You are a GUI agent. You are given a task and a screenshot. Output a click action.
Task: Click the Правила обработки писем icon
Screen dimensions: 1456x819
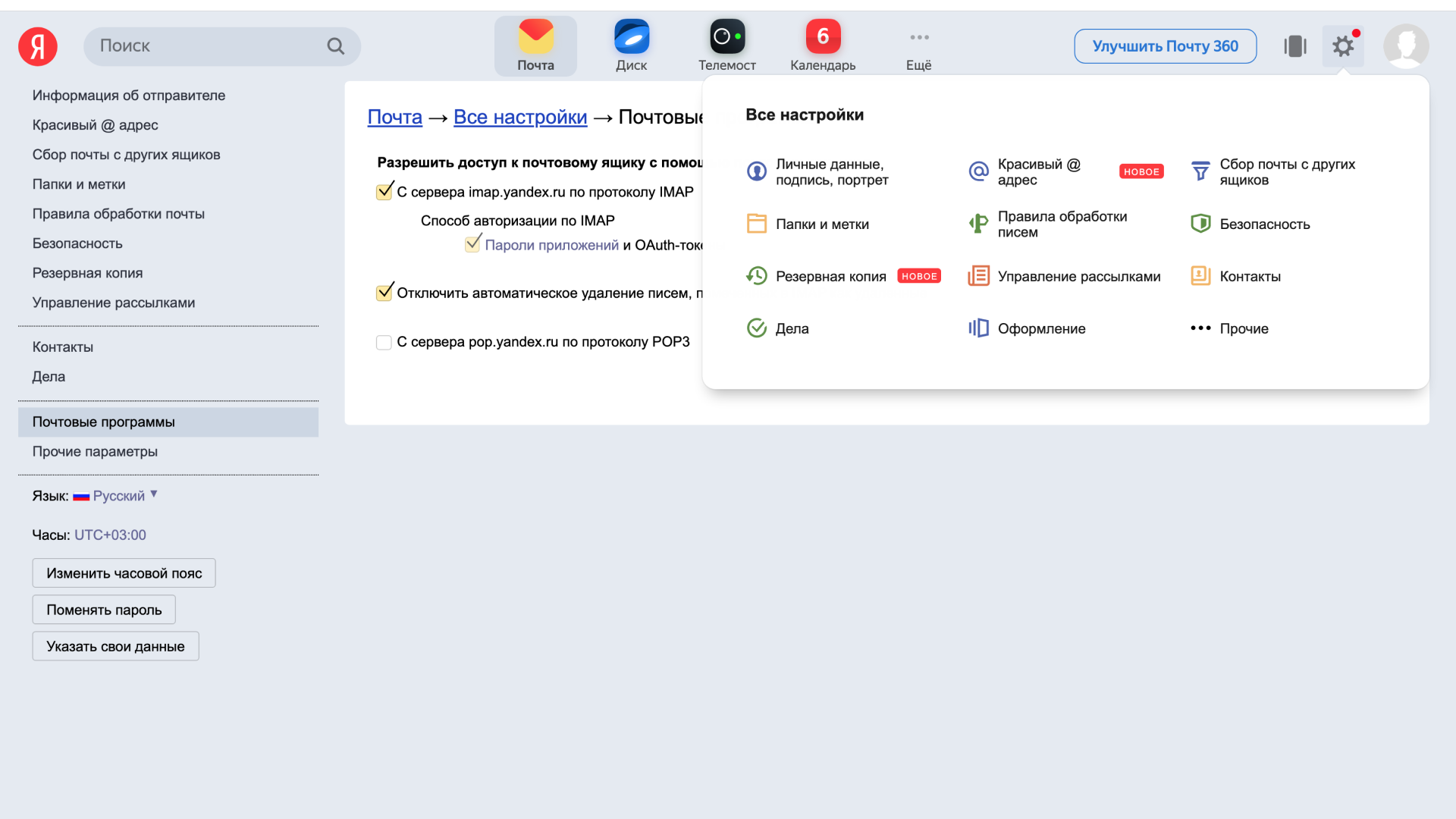(x=979, y=224)
